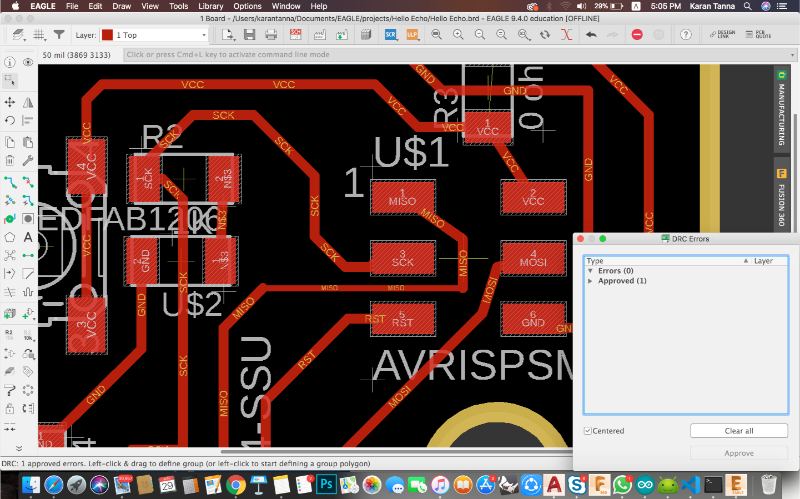This screenshot has height=499, width=800.
Task: Open Finder from the Dock
Action: (x=31, y=484)
